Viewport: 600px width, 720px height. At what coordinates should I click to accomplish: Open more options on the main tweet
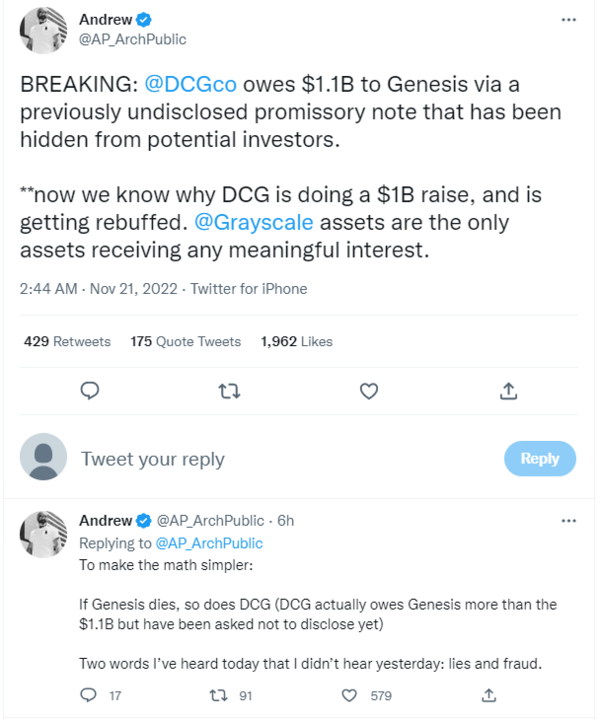568,20
